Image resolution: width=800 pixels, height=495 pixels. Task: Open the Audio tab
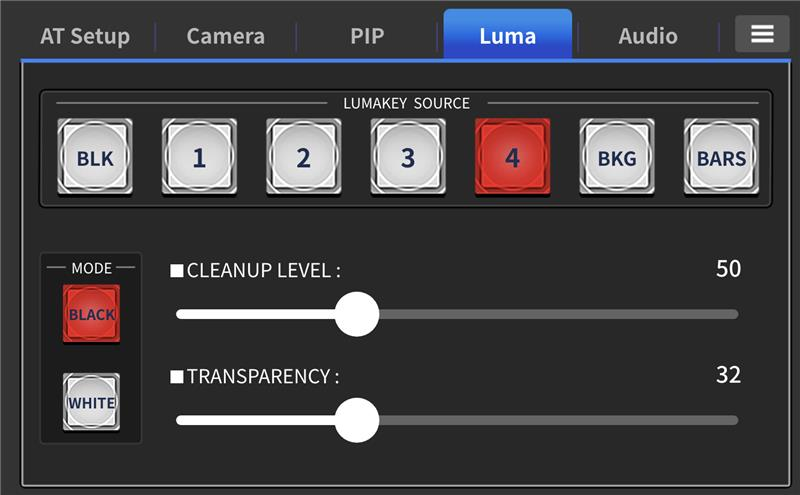648,37
